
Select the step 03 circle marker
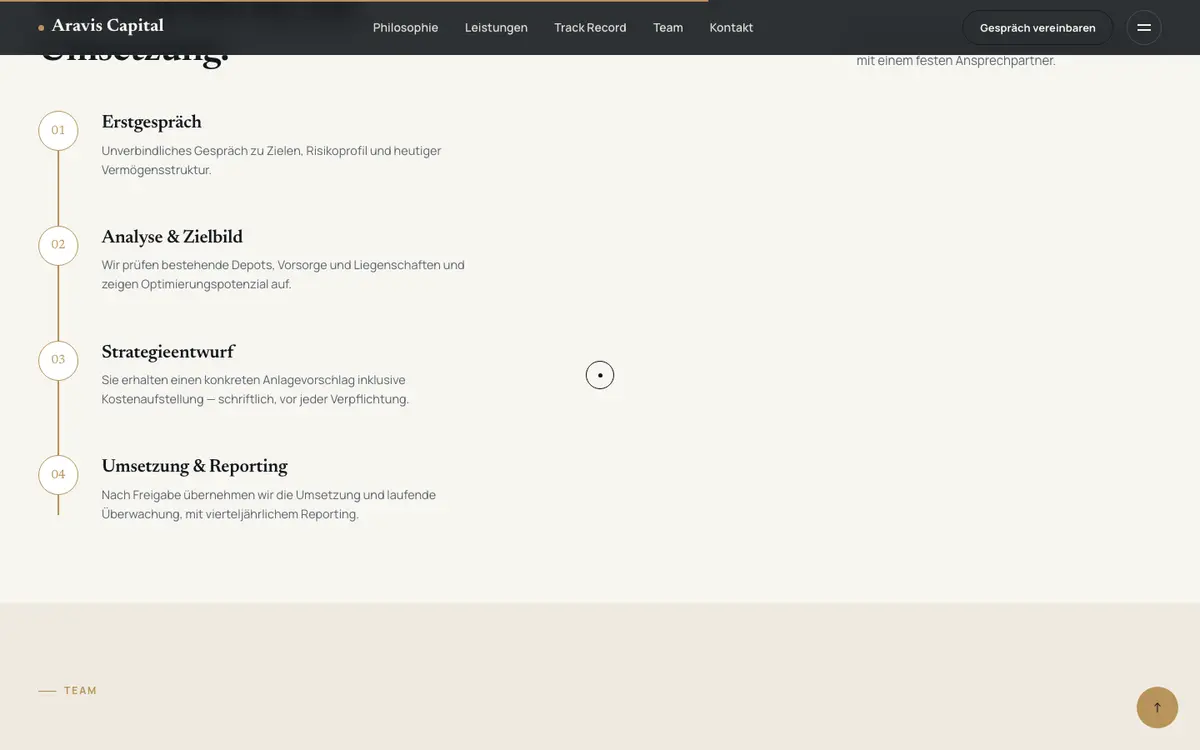tap(58, 360)
